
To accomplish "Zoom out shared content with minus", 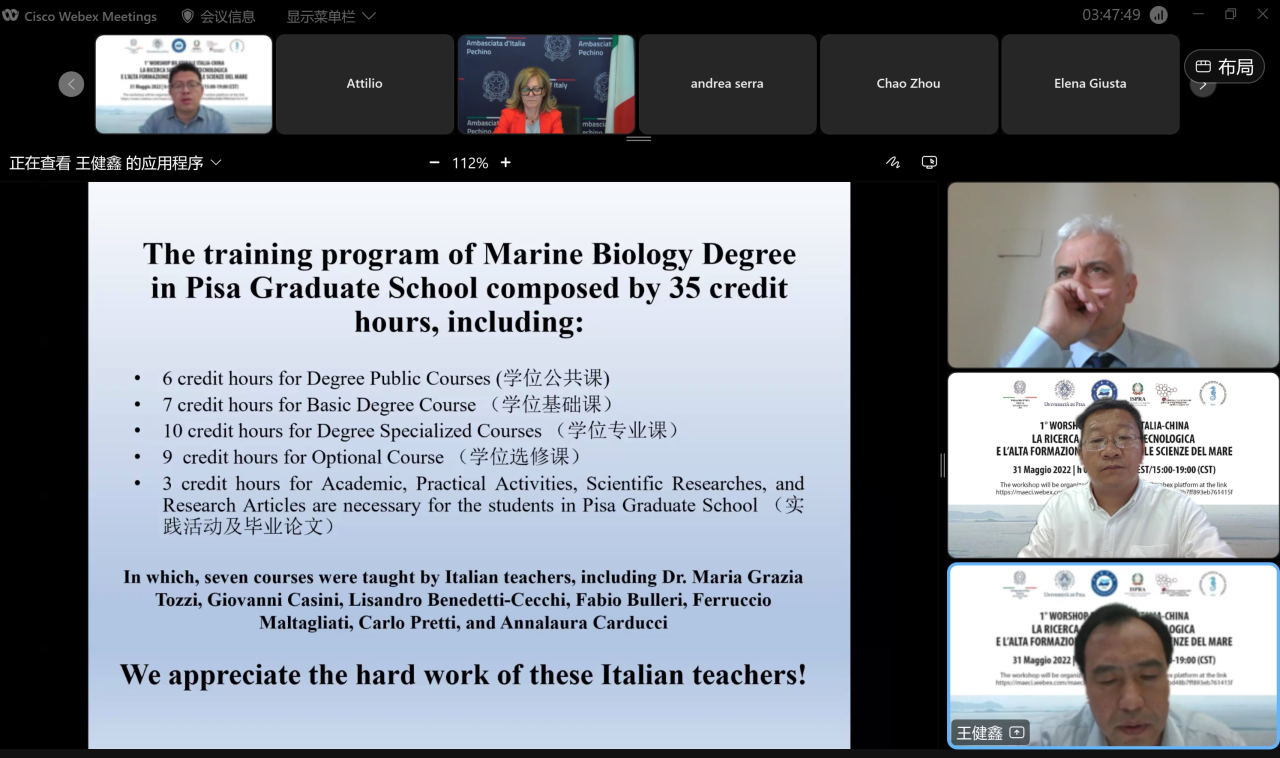I will 434,163.
